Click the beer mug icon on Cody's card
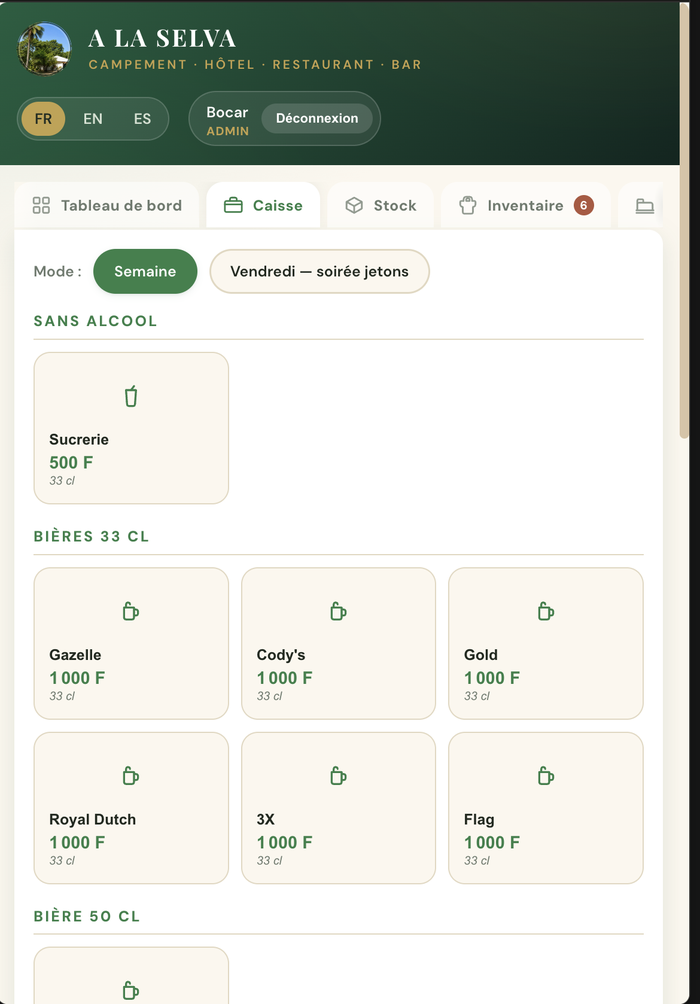 pos(338,611)
